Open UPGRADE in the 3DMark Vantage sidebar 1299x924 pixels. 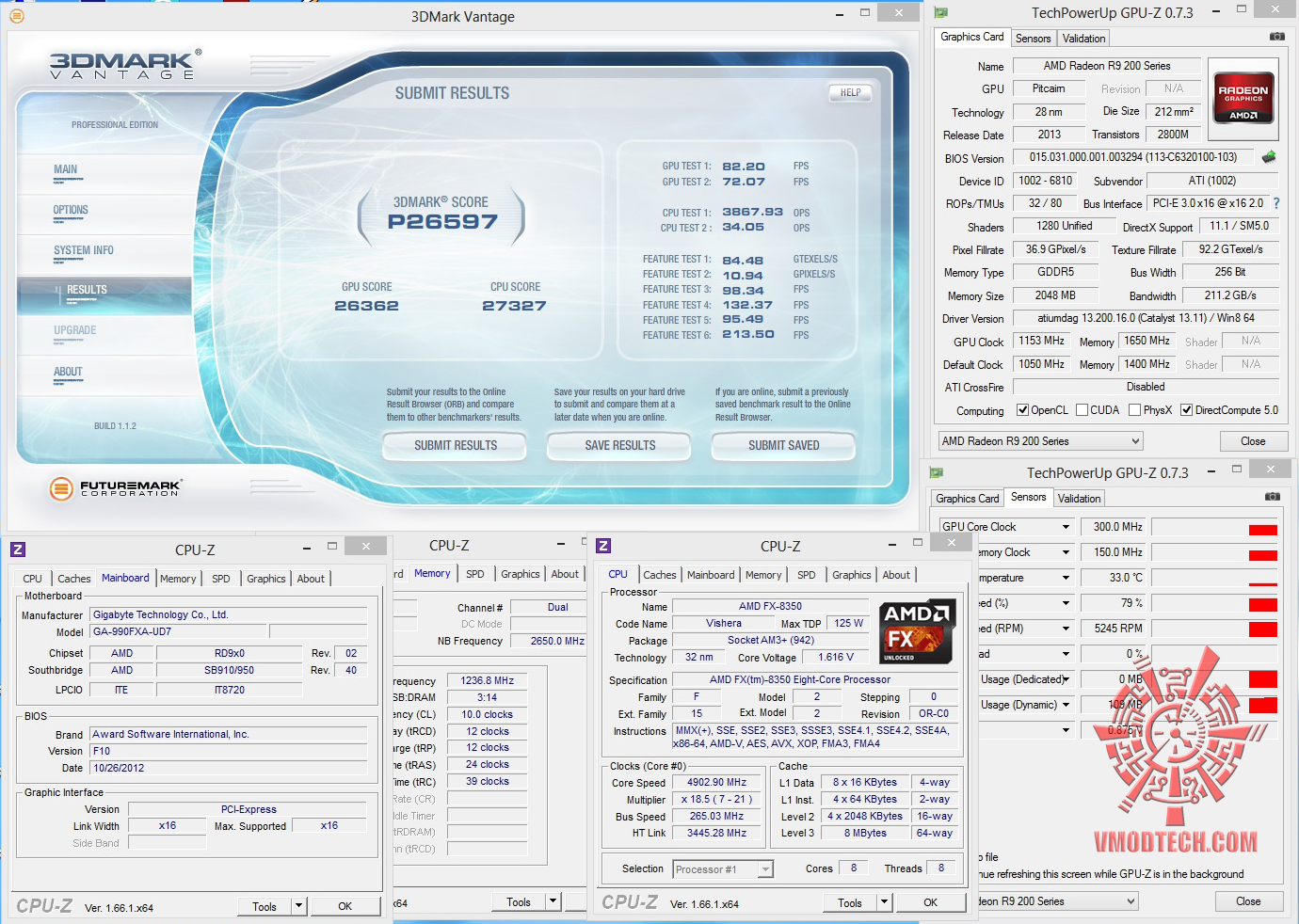[x=75, y=331]
